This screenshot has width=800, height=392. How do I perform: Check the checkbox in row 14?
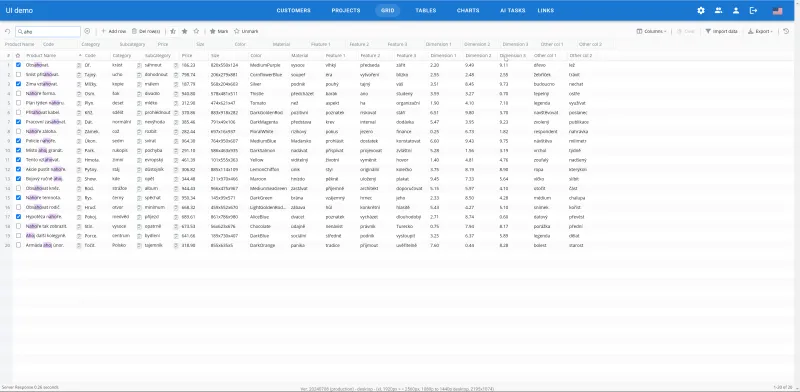click(x=18, y=188)
